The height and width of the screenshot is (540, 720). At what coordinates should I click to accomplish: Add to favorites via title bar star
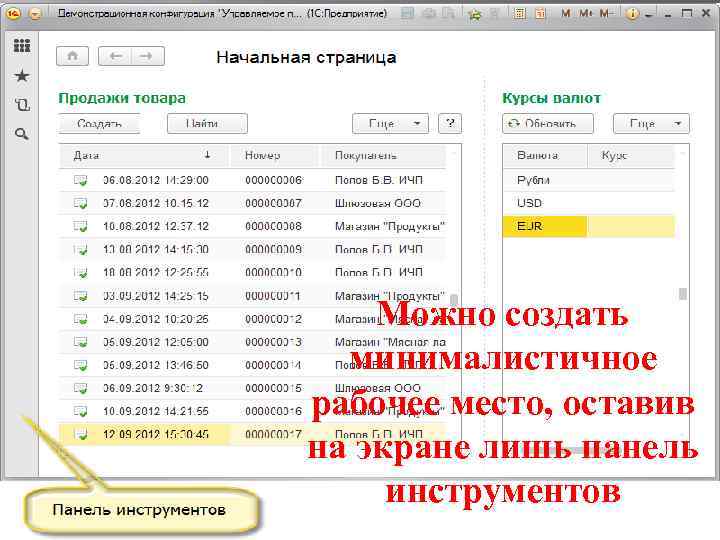(474, 14)
